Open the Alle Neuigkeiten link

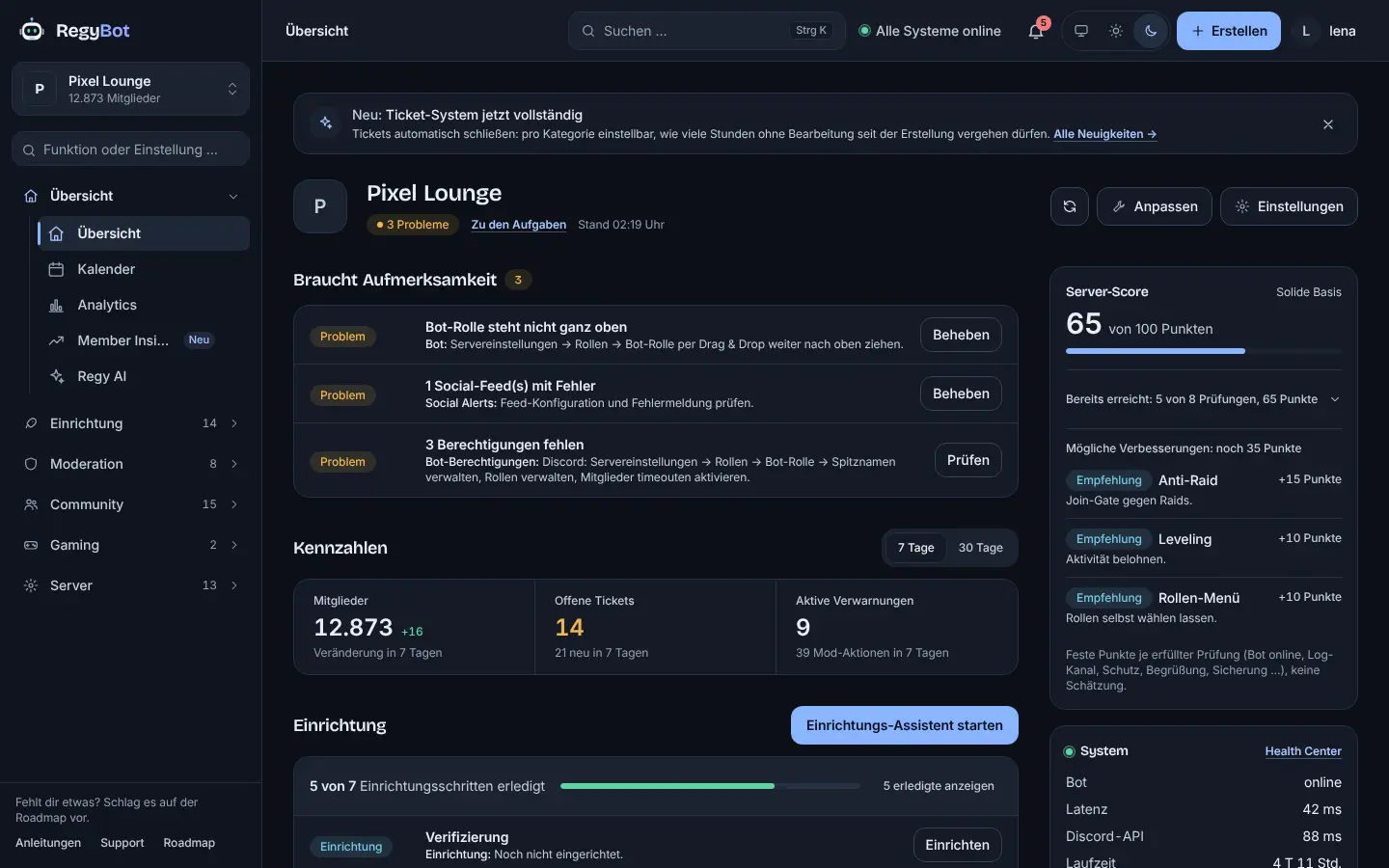coord(1104,134)
